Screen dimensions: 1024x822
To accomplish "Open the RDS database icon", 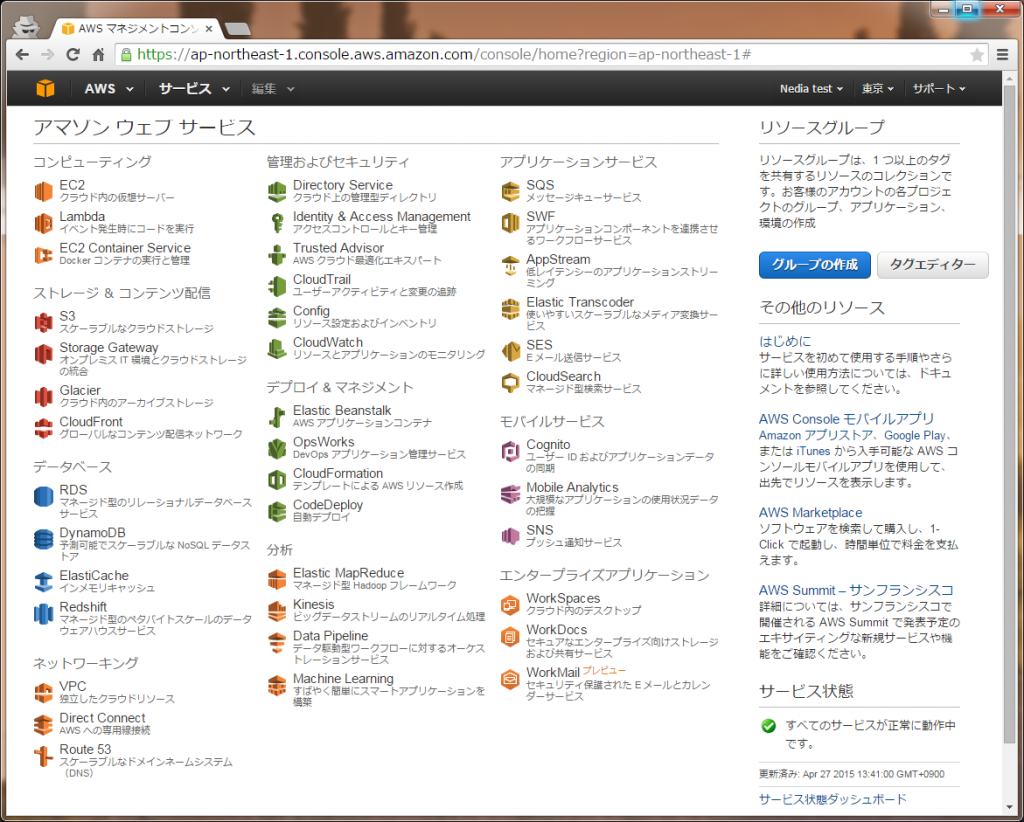I will click(43, 496).
